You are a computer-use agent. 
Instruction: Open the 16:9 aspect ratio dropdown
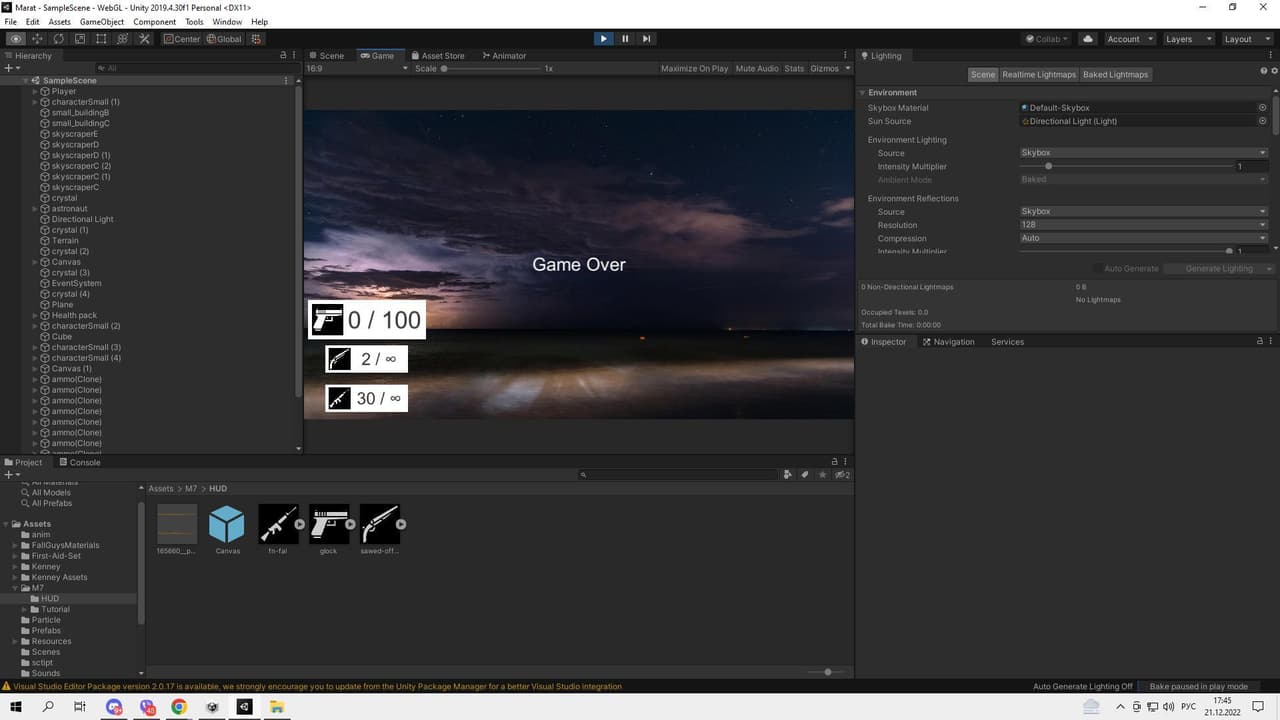356,69
